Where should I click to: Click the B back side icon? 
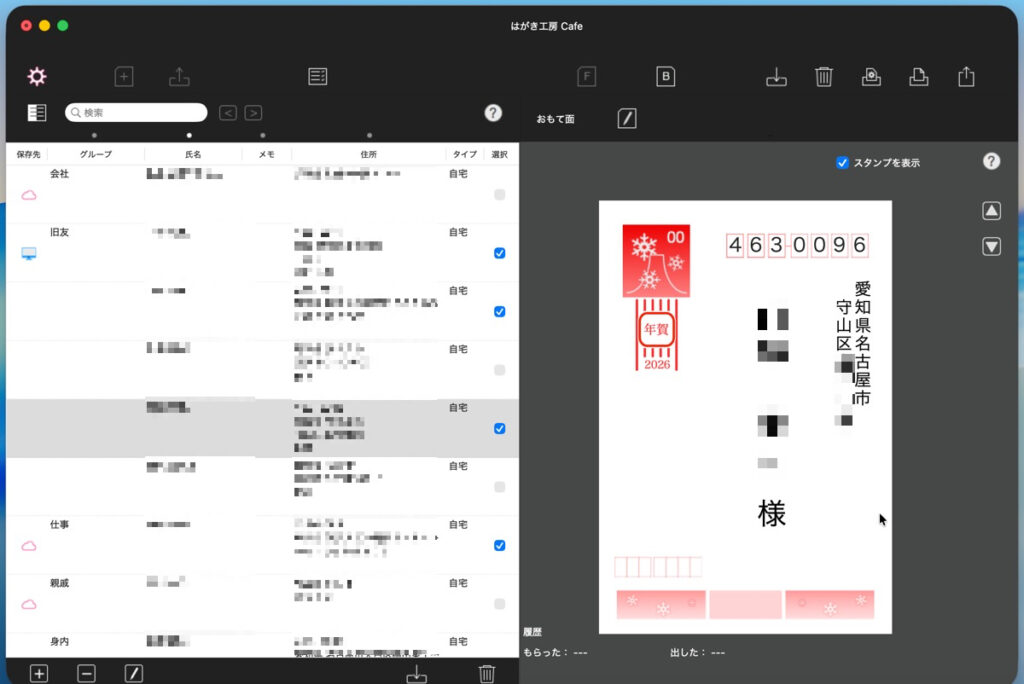coord(665,76)
